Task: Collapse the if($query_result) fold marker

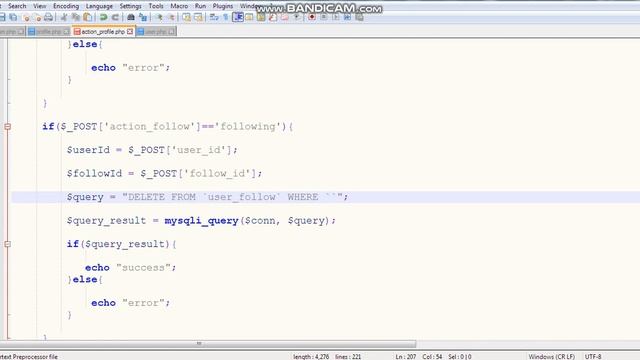Action: click(7, 244)
